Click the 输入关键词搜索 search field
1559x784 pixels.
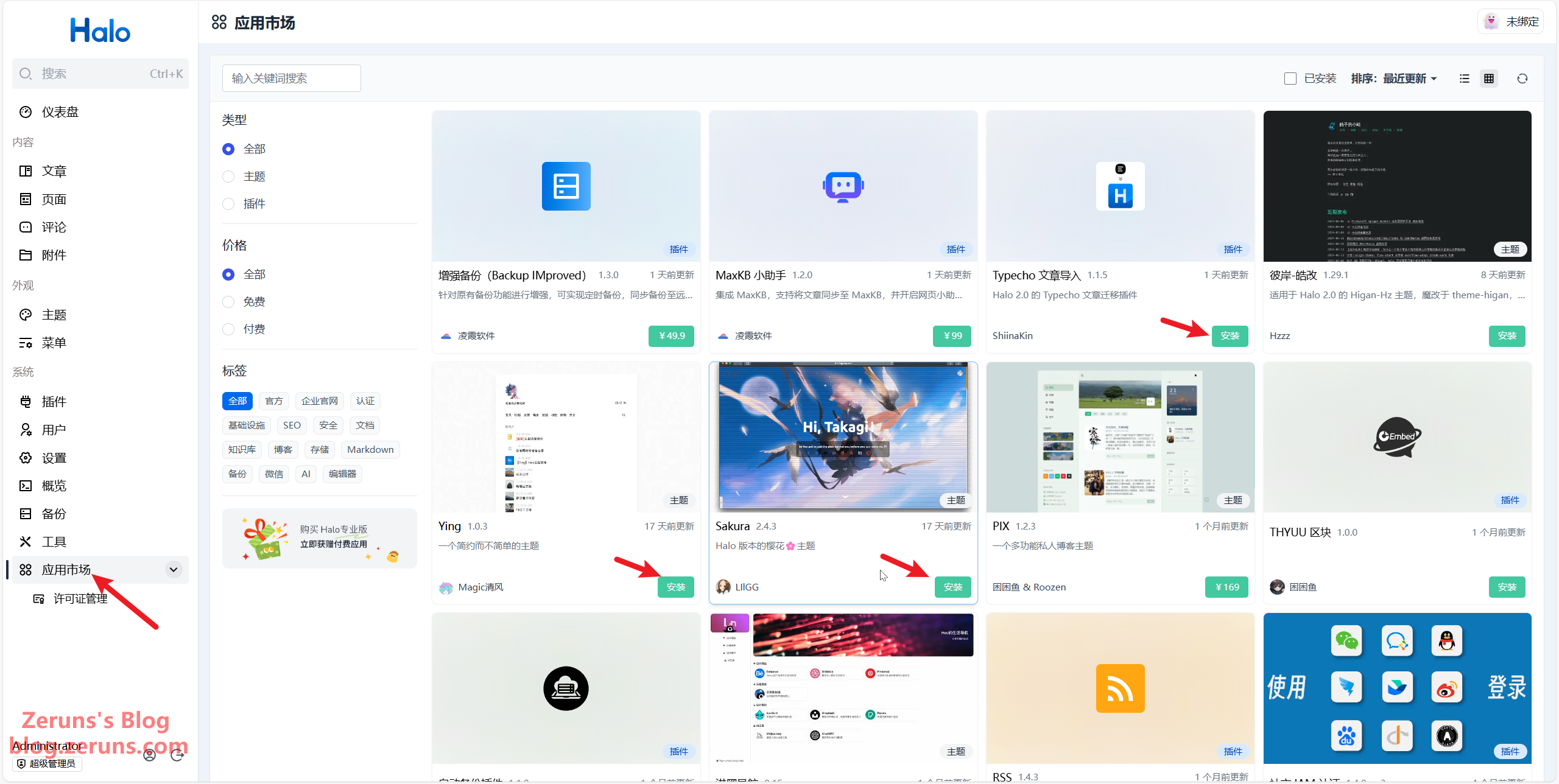(x=291, y=79)
